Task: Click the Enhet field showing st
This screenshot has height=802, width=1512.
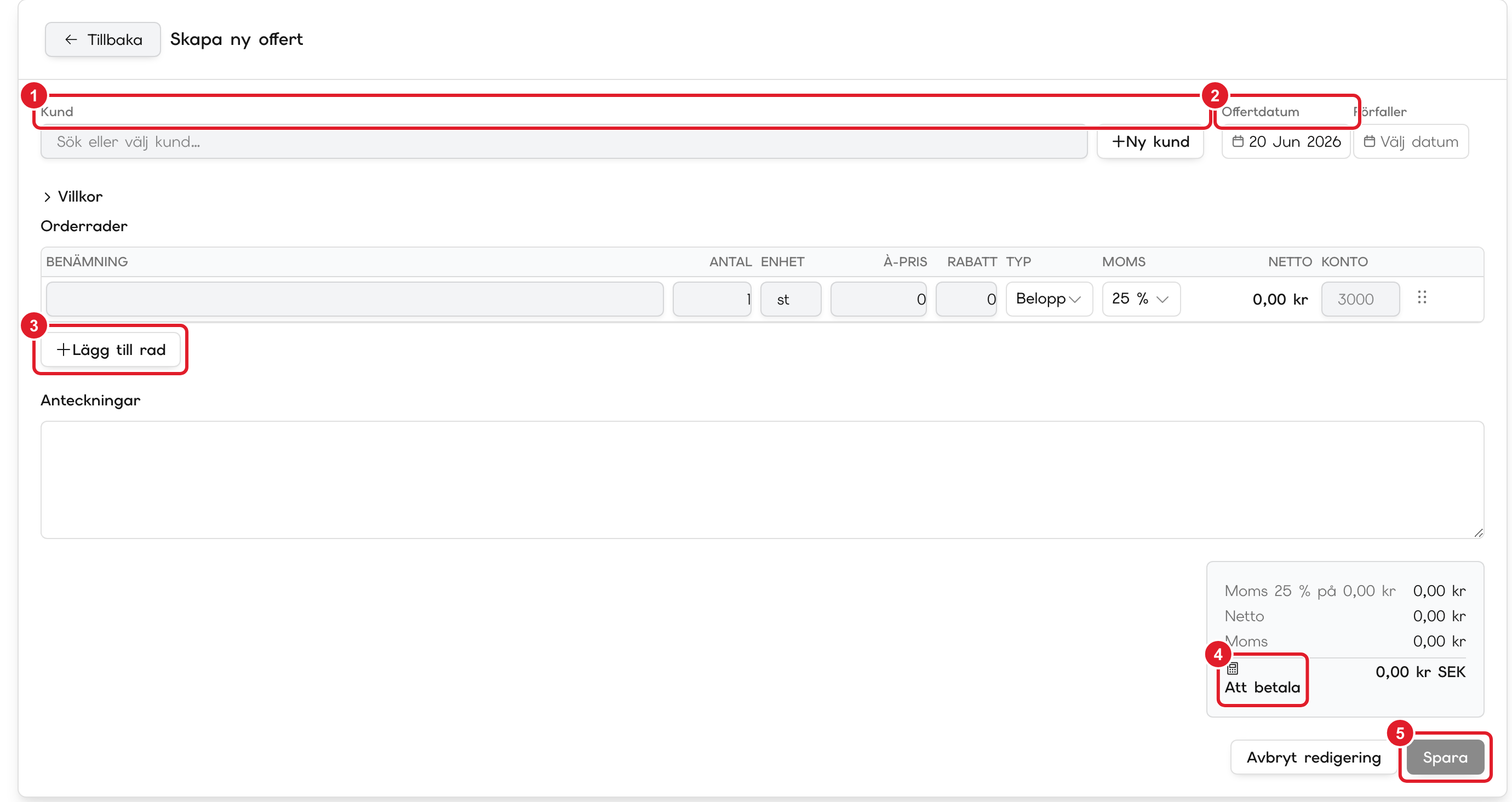Action: pyautogui.click(x=791, y=299)
